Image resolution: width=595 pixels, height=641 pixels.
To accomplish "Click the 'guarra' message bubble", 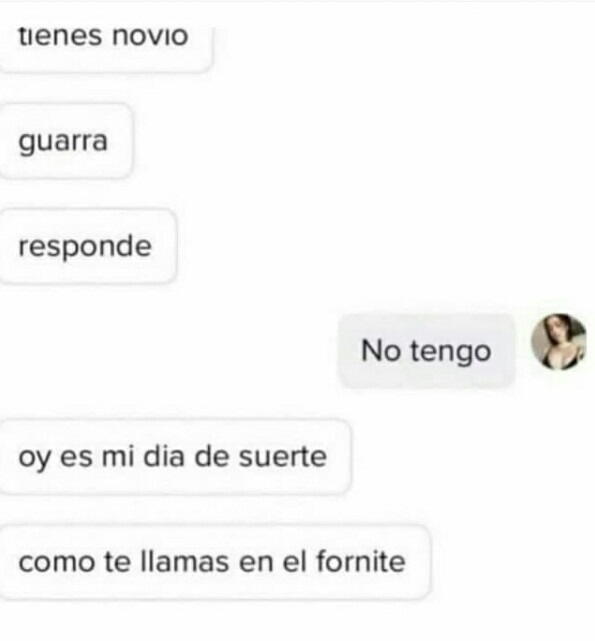I will [x=66, y=141].
